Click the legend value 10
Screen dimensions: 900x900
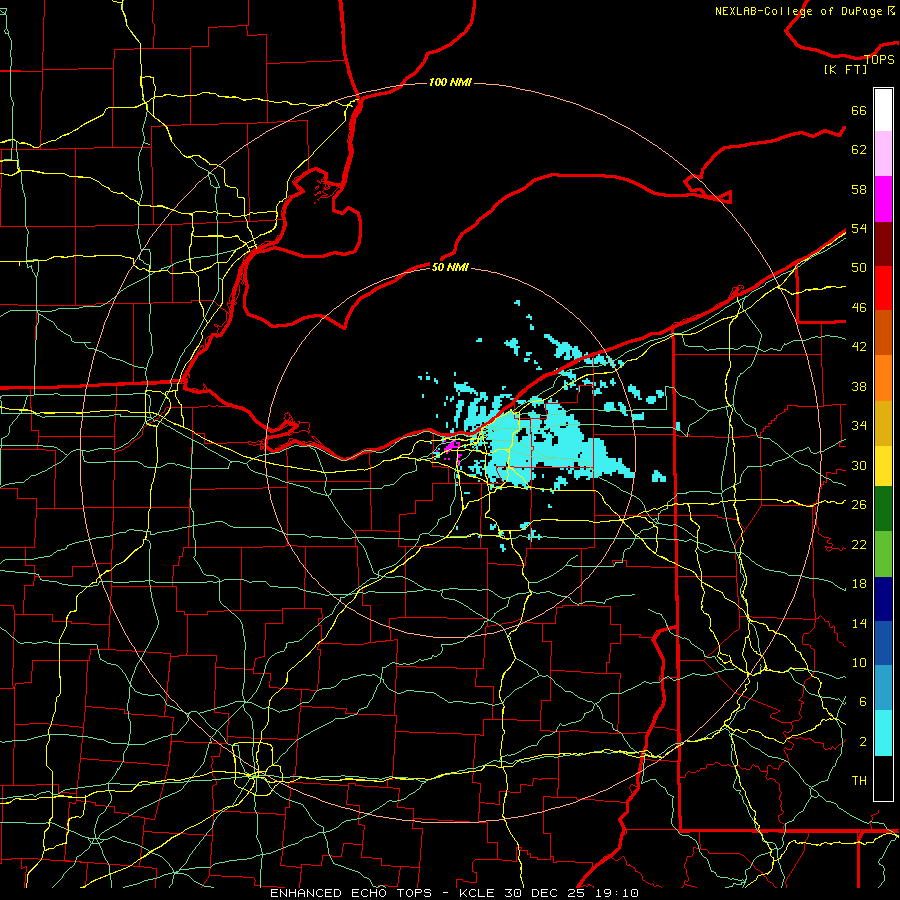[859, 662]
